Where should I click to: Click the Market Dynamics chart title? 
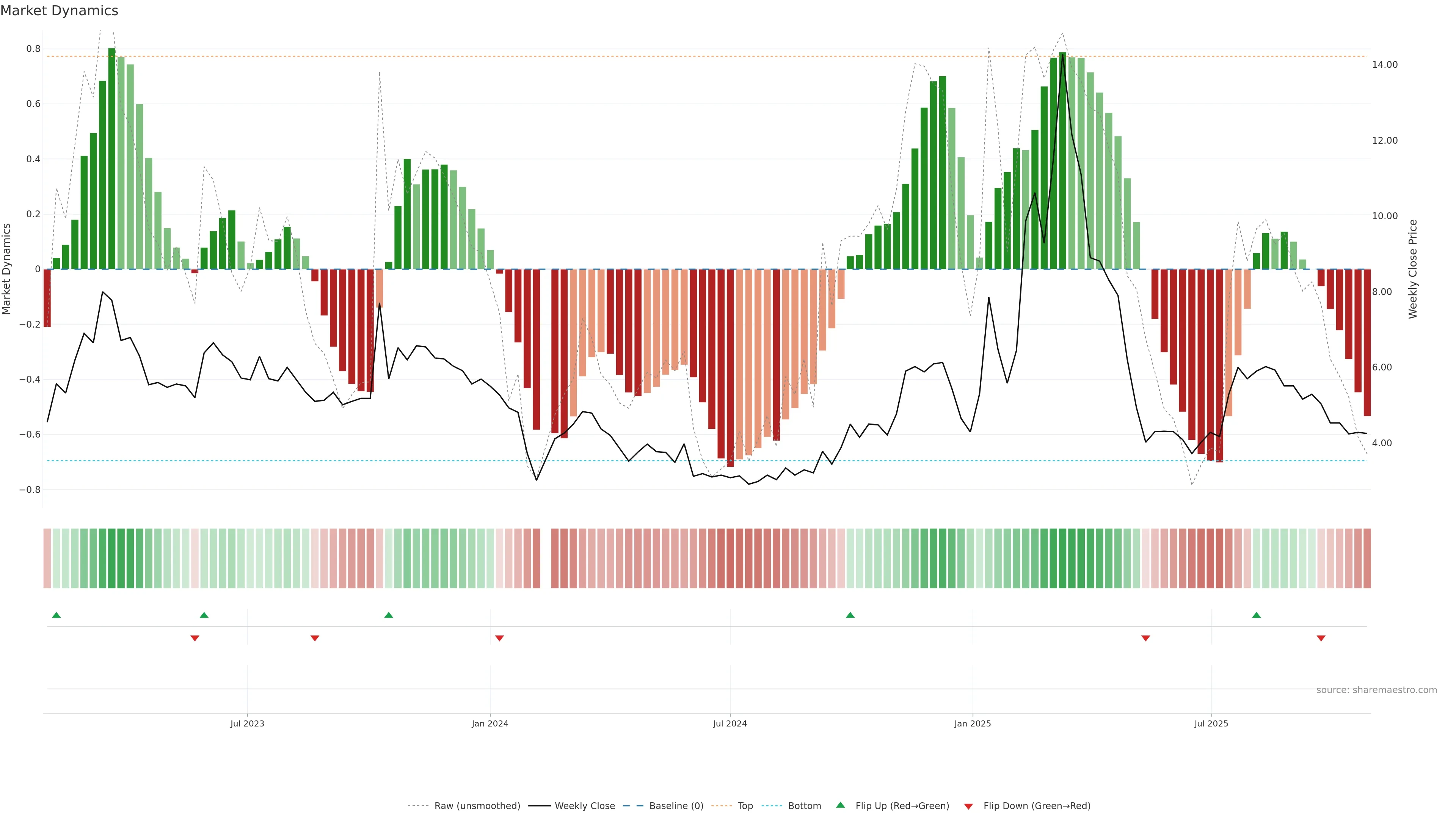pyautogui.click(x=60, y=11)
